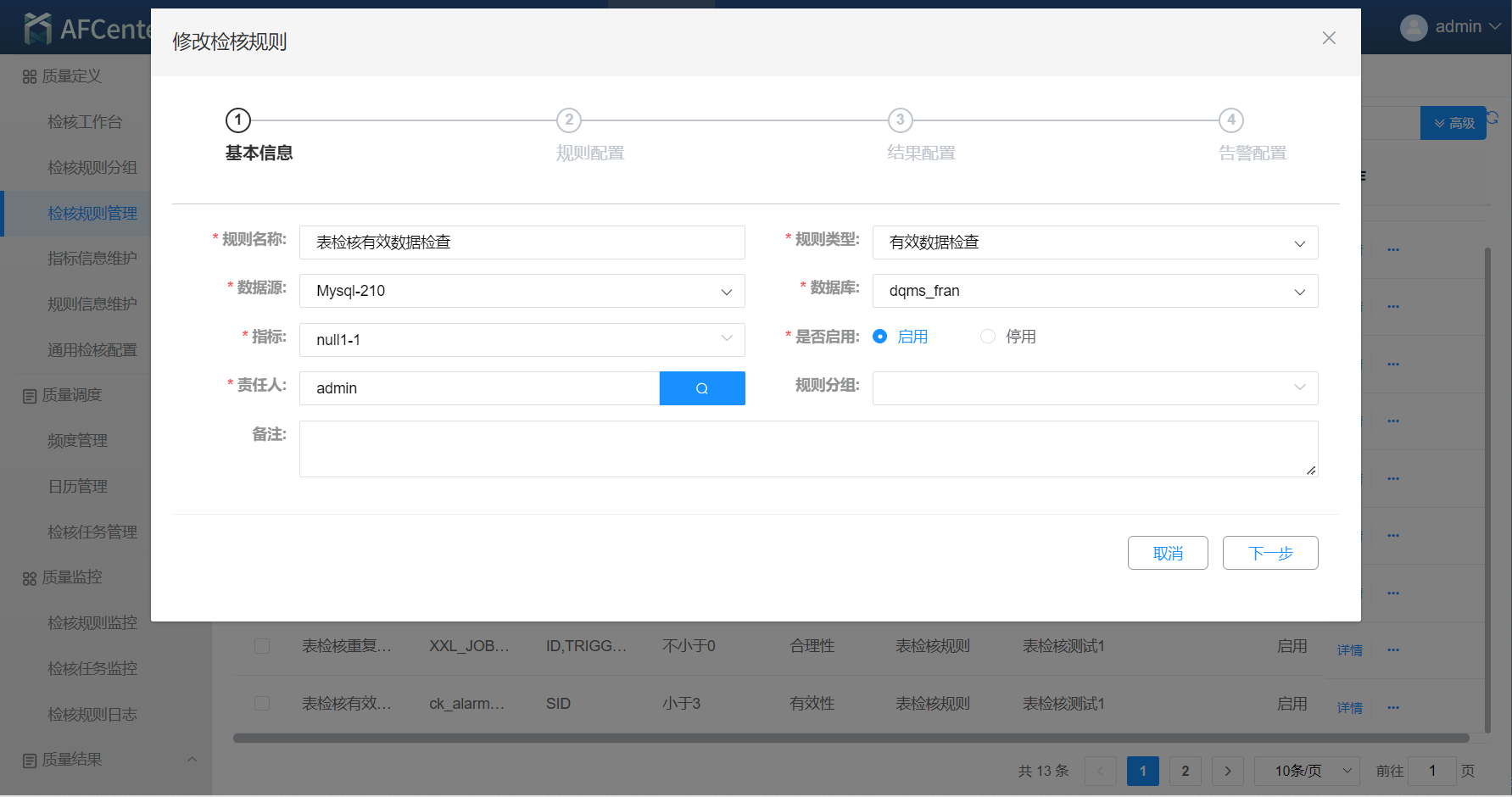
Task: Go to next page arrow in pagination
Action: click(1227, 771)
